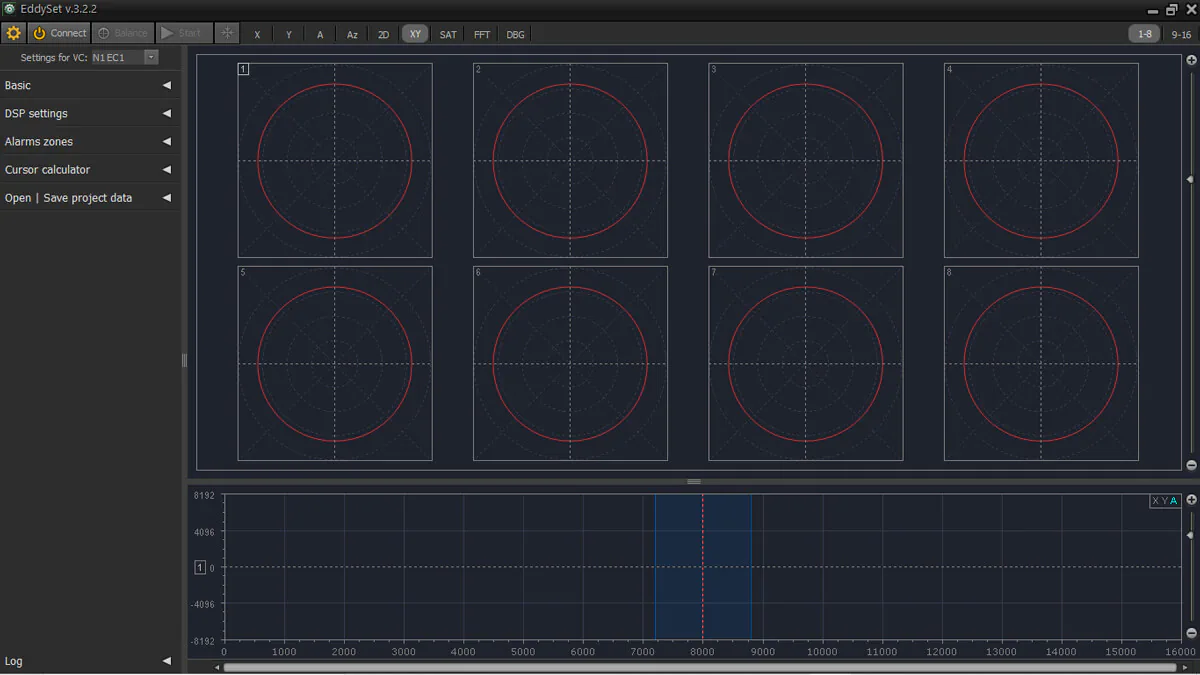Zoom in XY plots with plus icon
This screenshot has height=675, width=1200.
(1191, 60)
